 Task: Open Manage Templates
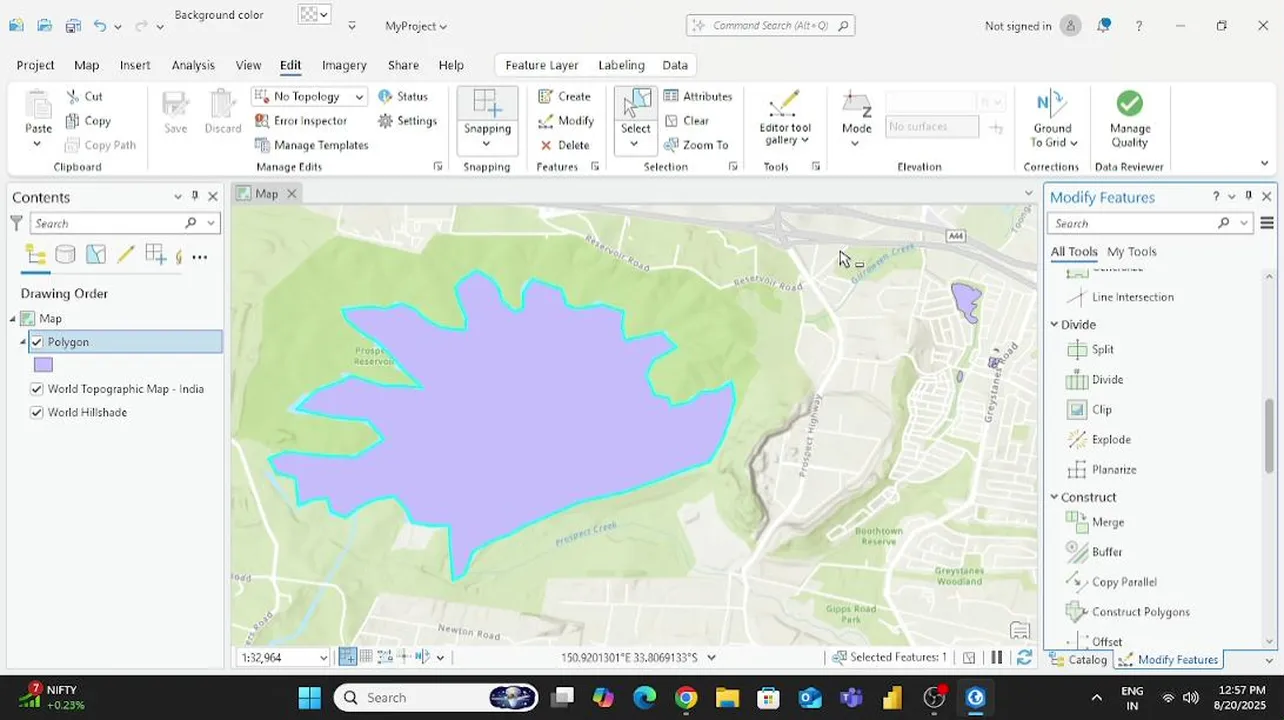coord(311,145)
